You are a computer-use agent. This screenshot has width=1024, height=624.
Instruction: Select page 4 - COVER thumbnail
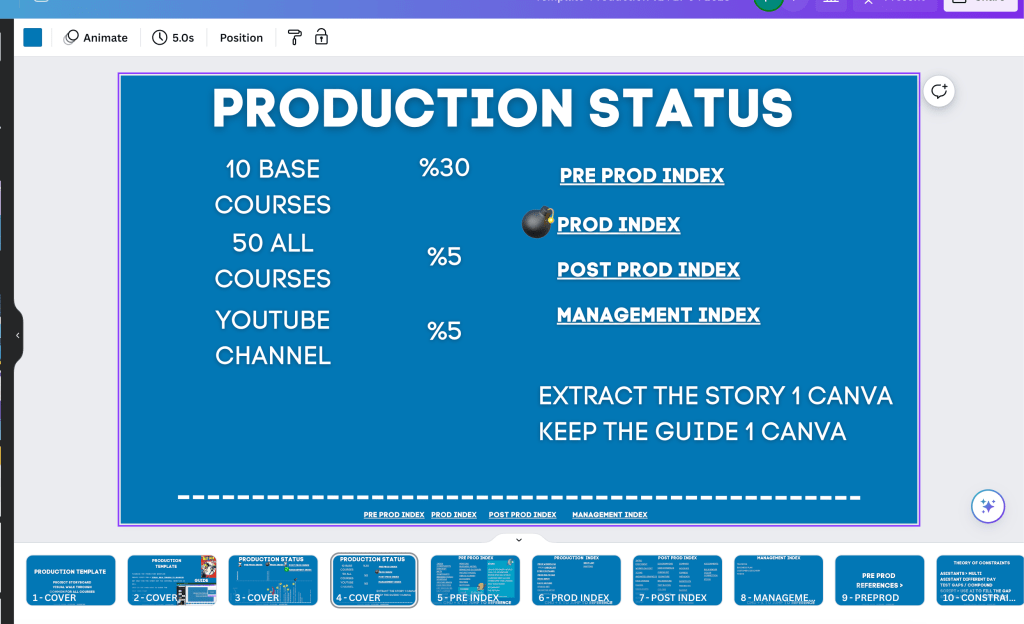click(374, 580)
